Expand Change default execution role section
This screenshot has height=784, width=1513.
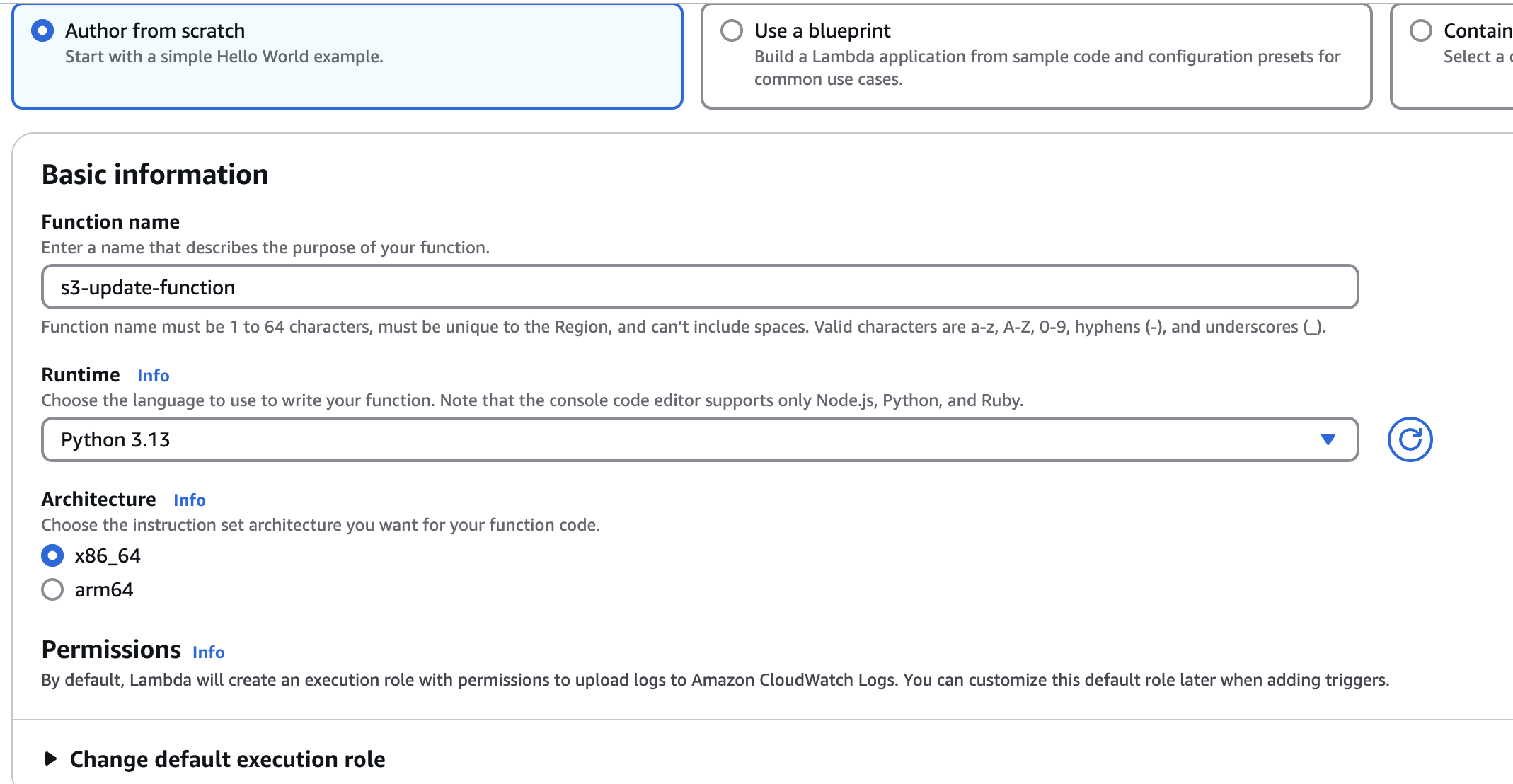[214, 759]
